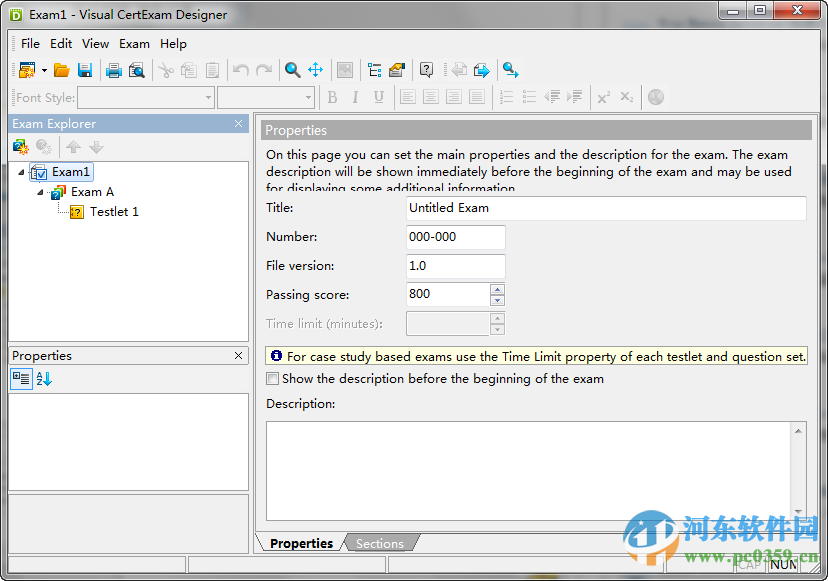Screen dimensions: 828x581
Task: Toggle Subscript formatting
Action: [627, 97]
